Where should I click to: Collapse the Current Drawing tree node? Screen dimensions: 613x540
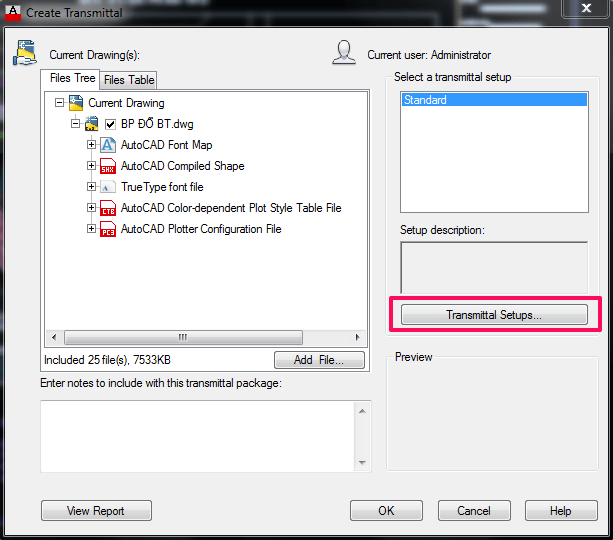click(60, 103)
